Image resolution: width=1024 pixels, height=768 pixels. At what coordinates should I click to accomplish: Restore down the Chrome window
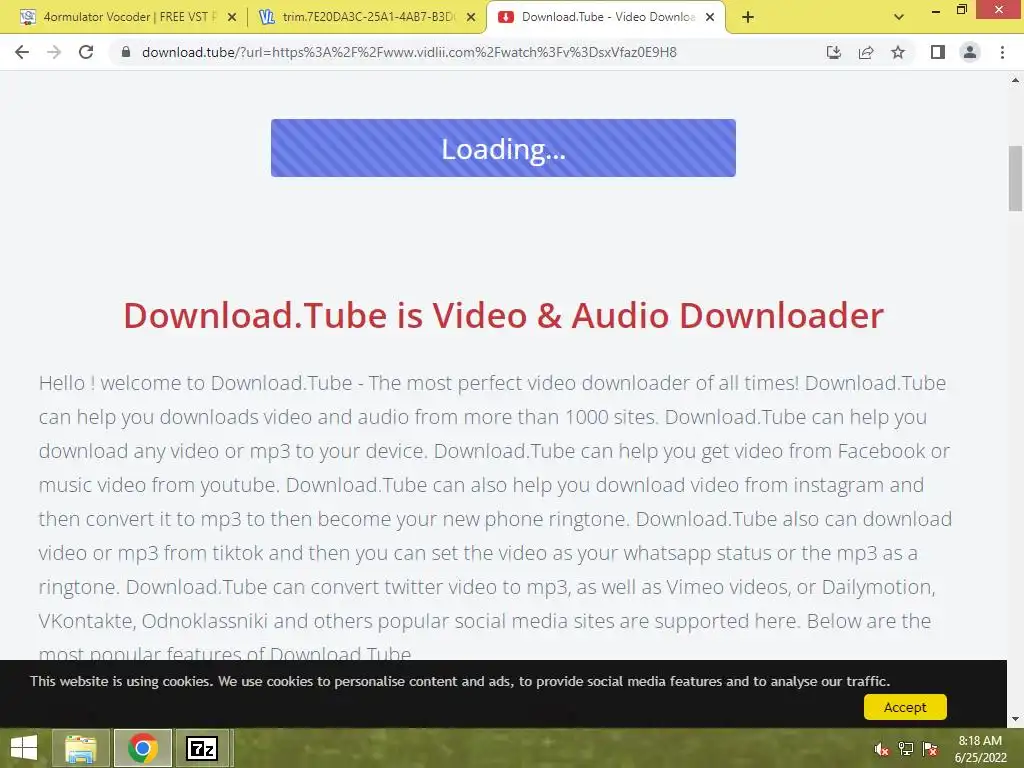pyautogui.click(x=961, y=10)
